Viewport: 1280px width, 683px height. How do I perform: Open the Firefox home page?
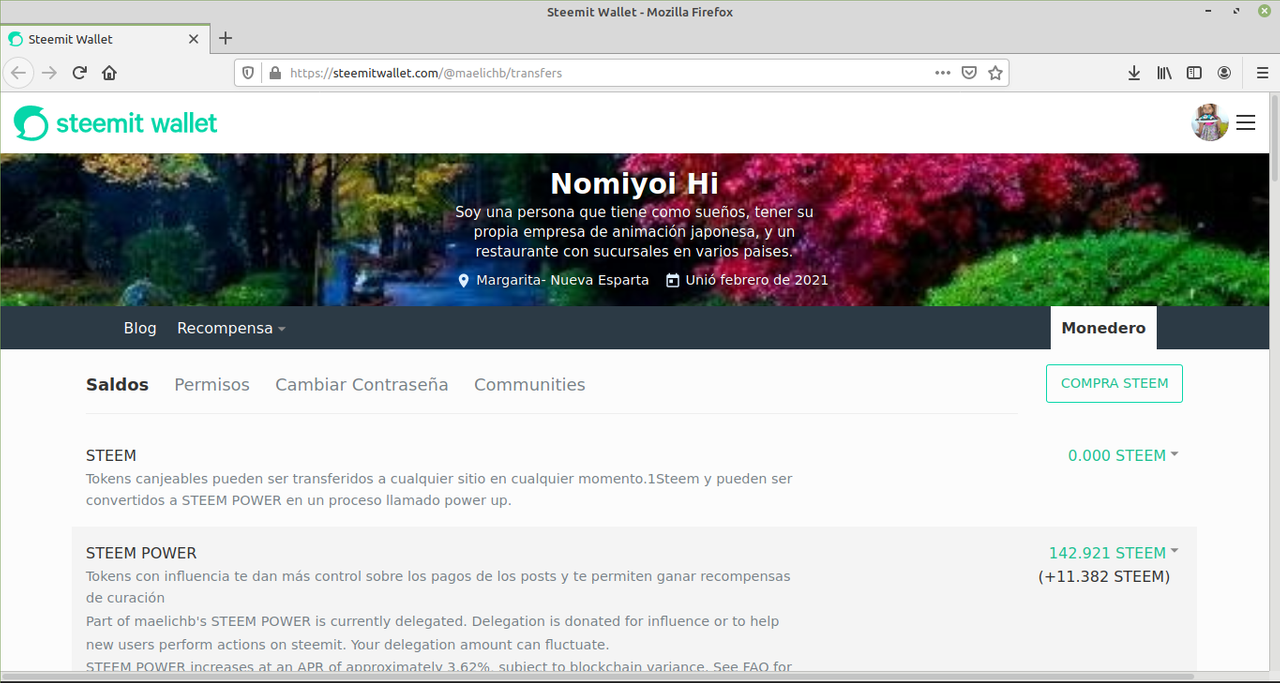110,73
